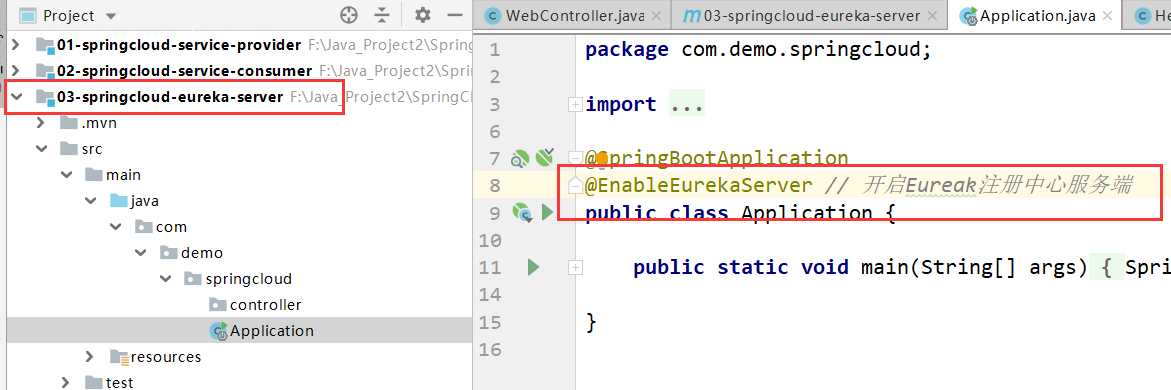Collapse the java folder arrow
Image resolution: width=1171 pixels, height=390 pixels.
coord(91,201)
